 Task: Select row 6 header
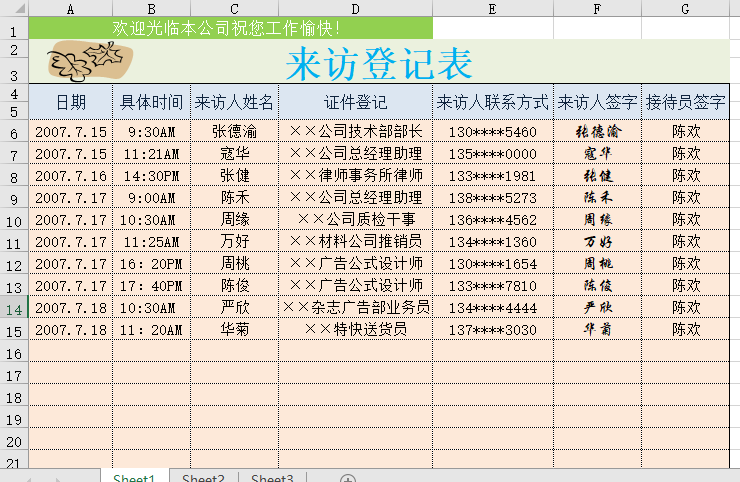(14, 132)
